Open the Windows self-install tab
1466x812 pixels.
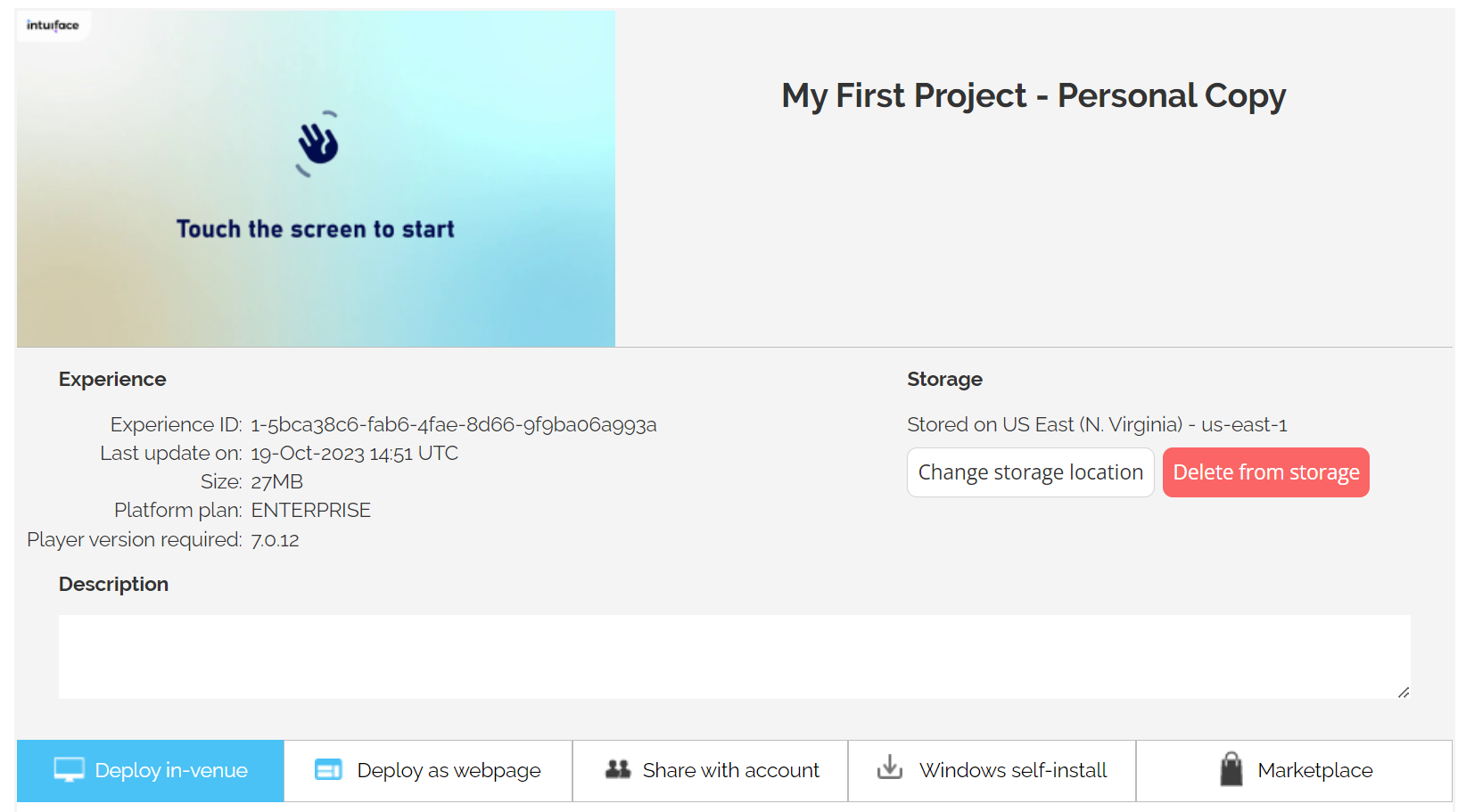pos(992,771)
